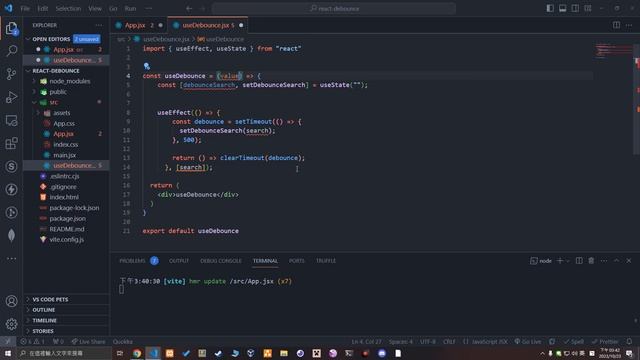Open Customize Layout button
This screenshot has width=640, height=360.
point(588,8)
